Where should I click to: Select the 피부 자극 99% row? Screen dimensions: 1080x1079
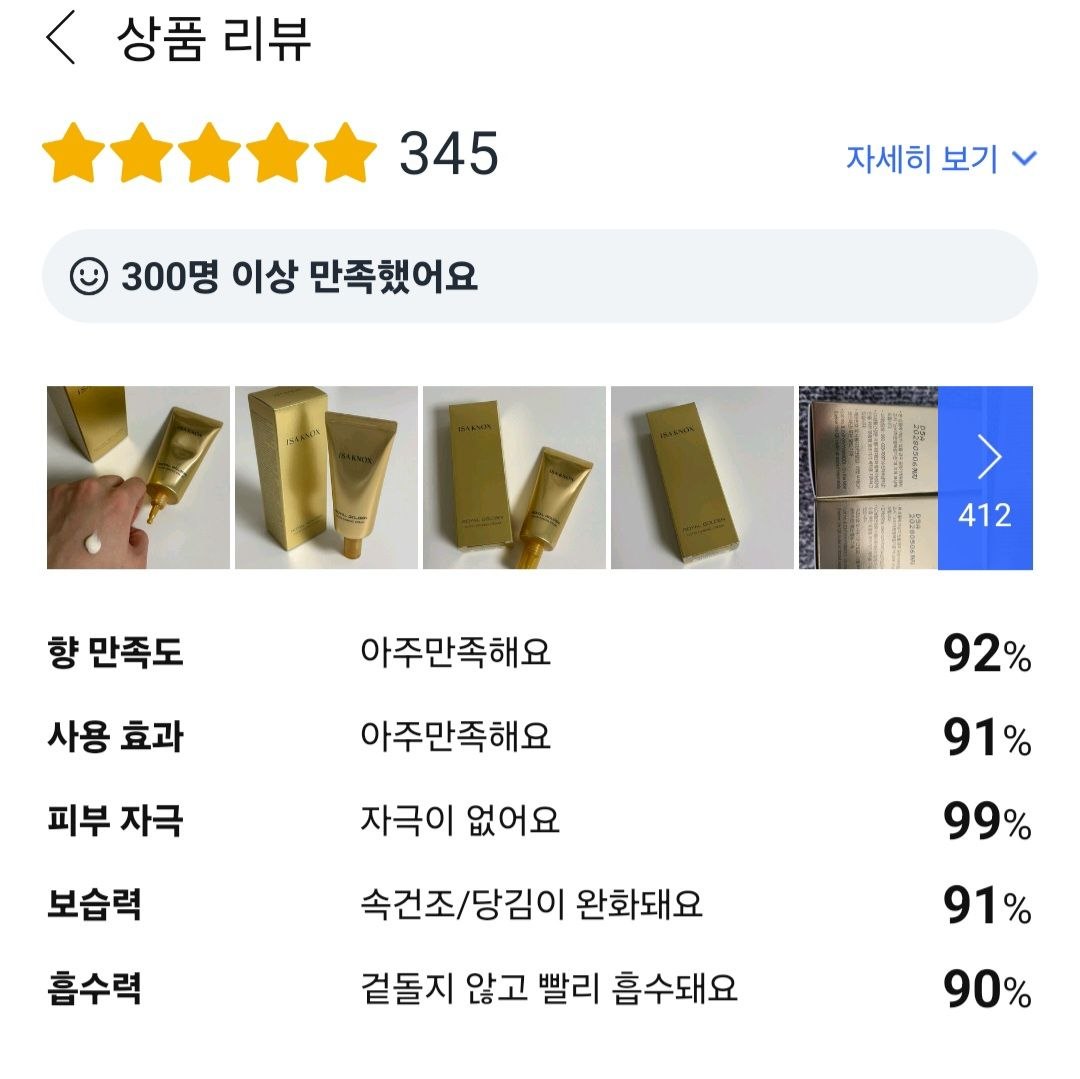tap(539, 820)
